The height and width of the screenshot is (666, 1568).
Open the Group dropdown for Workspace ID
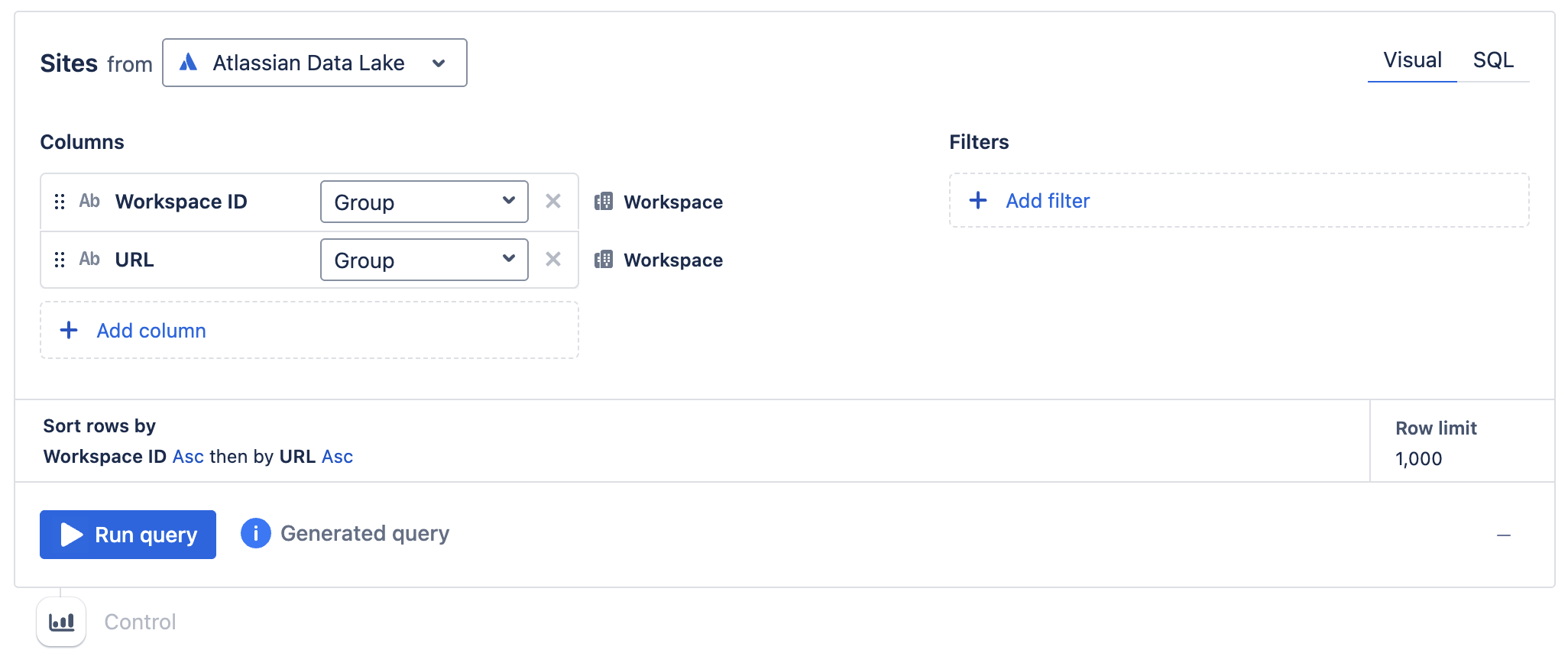(424, 202)
